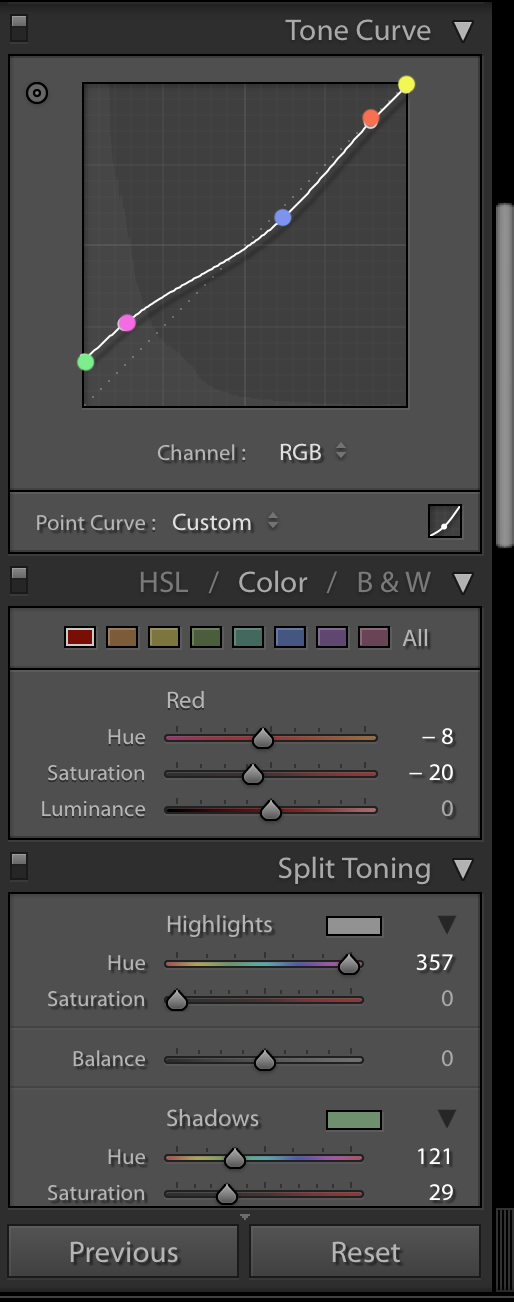The height and width of the screenshot is (1302, 514).
Task: Click the Red Hue slider handle
Action: pyautogui.click(x=262, y=738)
